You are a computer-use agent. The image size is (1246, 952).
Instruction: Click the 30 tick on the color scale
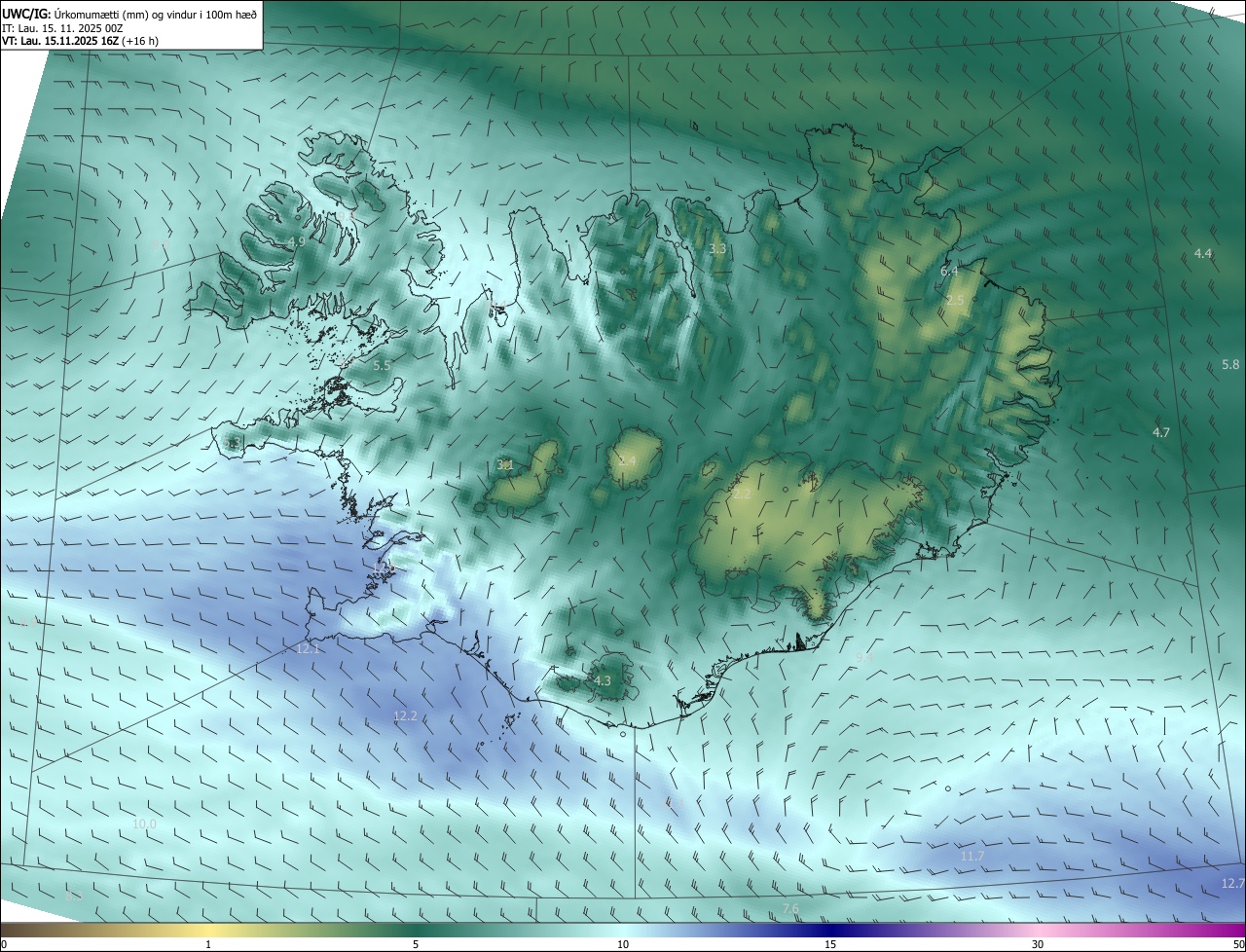[x=1038, y=944]
